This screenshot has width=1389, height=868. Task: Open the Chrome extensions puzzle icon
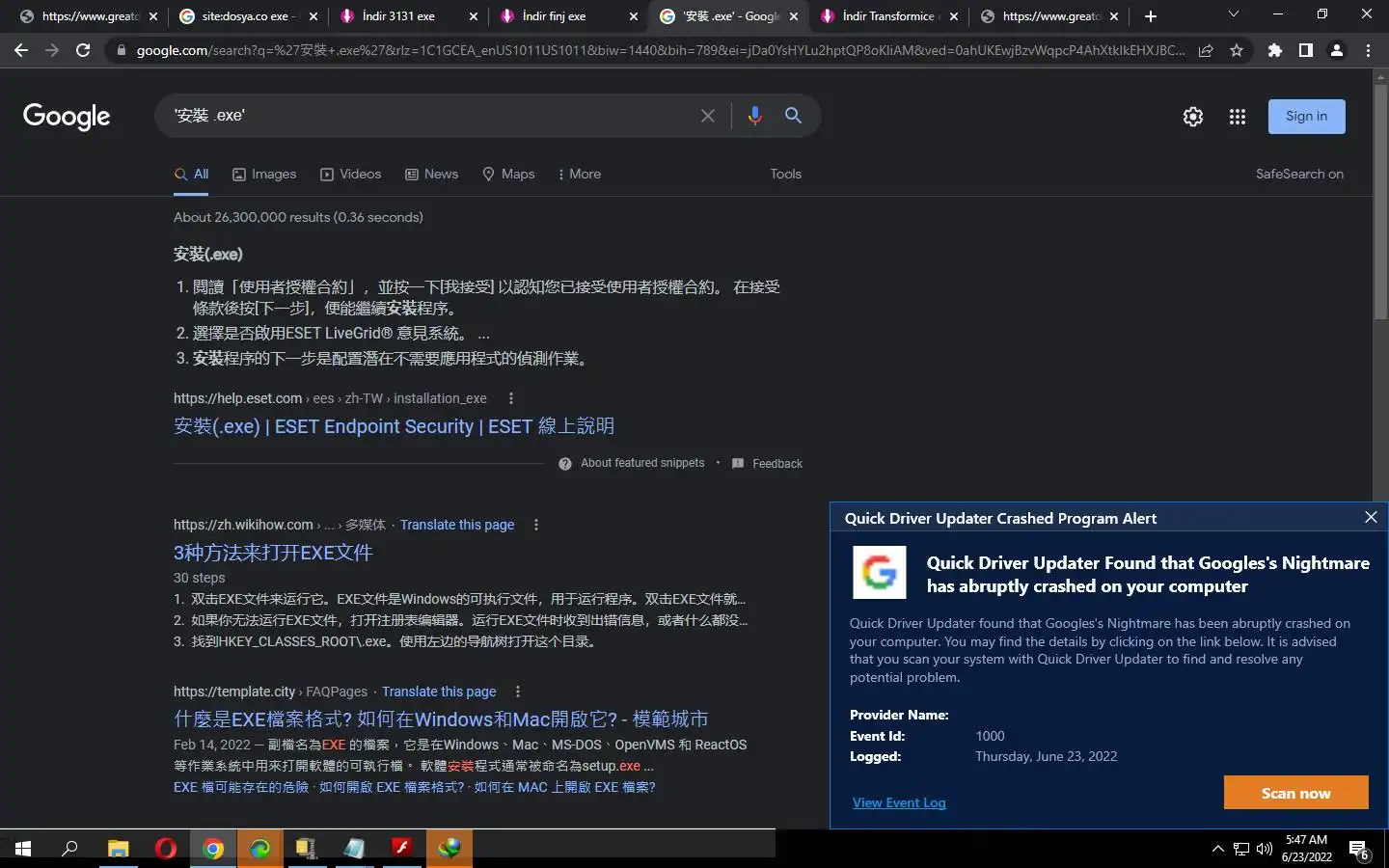point(1275,50)
